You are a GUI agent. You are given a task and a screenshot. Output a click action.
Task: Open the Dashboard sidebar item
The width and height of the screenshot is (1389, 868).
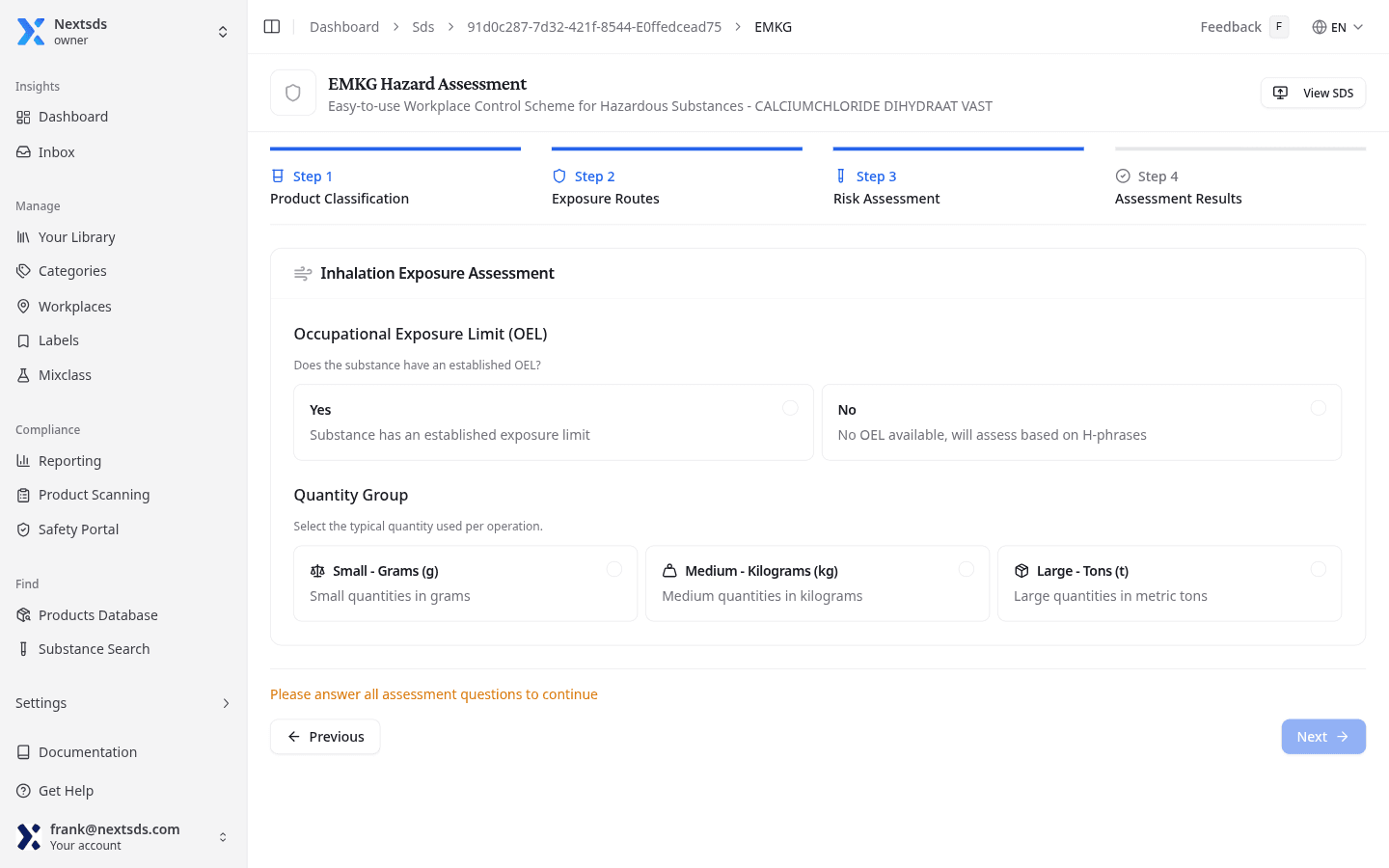(x=123, y=117)
